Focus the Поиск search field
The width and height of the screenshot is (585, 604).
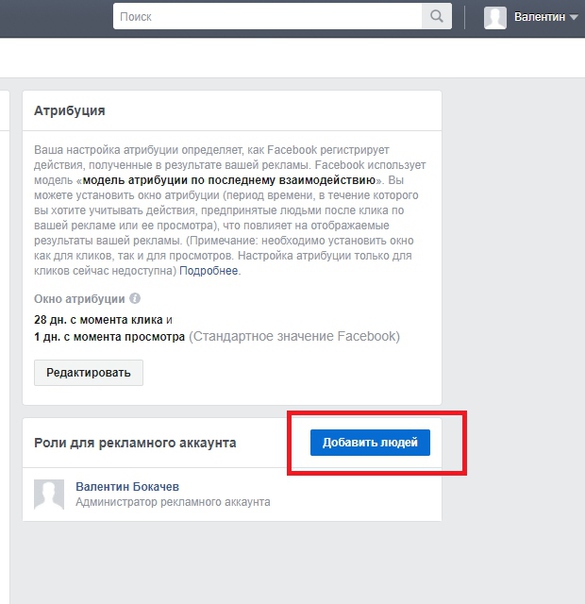pyautogui.click(x=267, y=17)
